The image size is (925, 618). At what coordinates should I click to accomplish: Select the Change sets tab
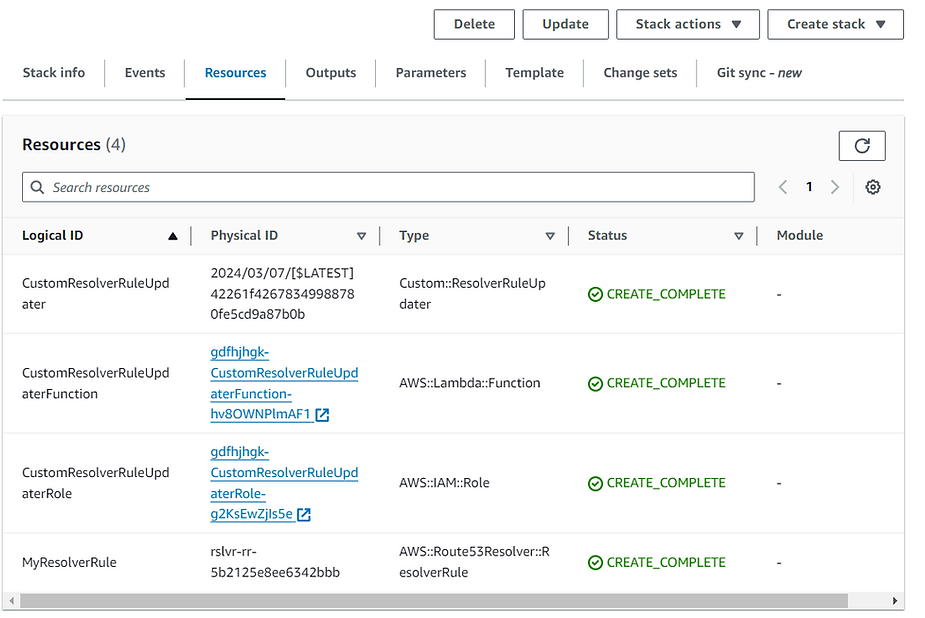coord(640,73)
